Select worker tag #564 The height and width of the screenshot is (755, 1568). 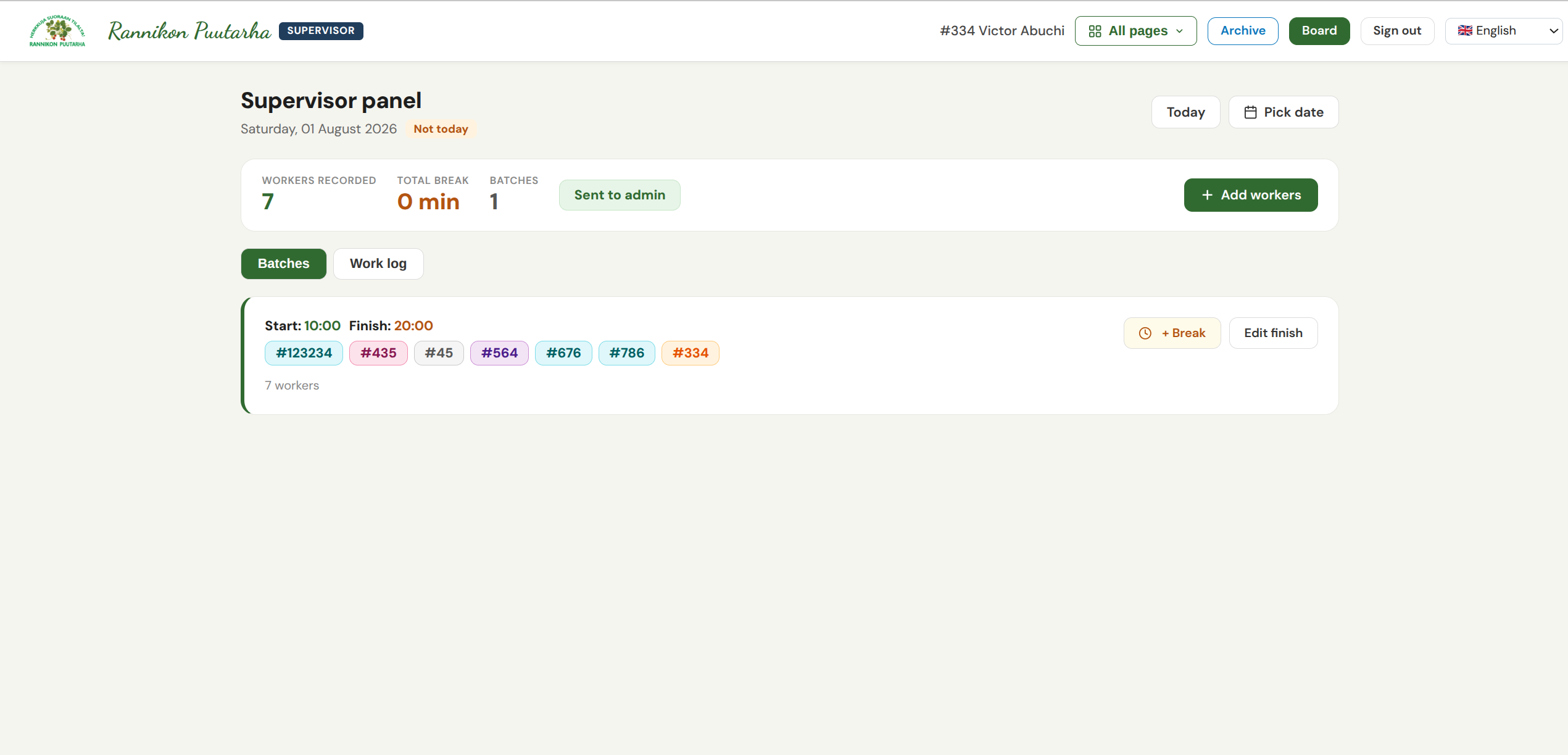coord(499,353)
